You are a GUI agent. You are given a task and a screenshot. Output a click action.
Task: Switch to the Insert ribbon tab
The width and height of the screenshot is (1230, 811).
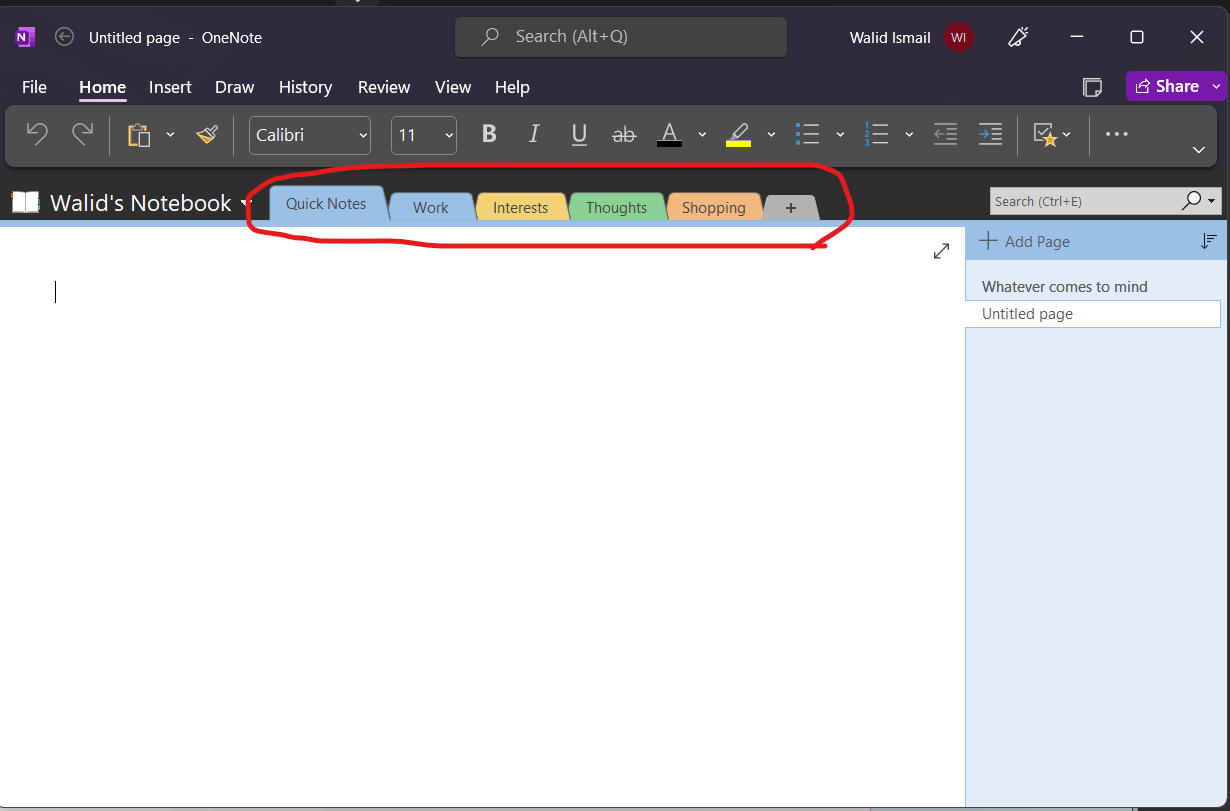[170, 87]
